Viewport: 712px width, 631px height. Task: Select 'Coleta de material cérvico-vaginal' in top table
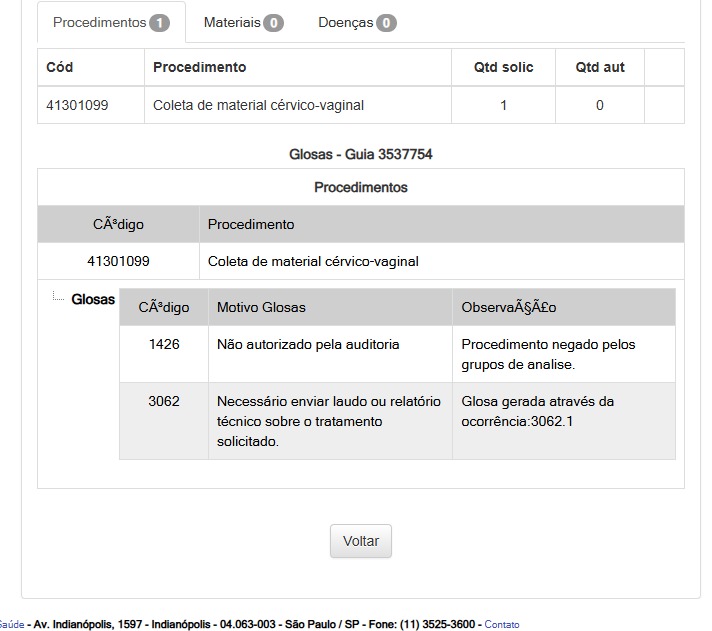[258, 105]
